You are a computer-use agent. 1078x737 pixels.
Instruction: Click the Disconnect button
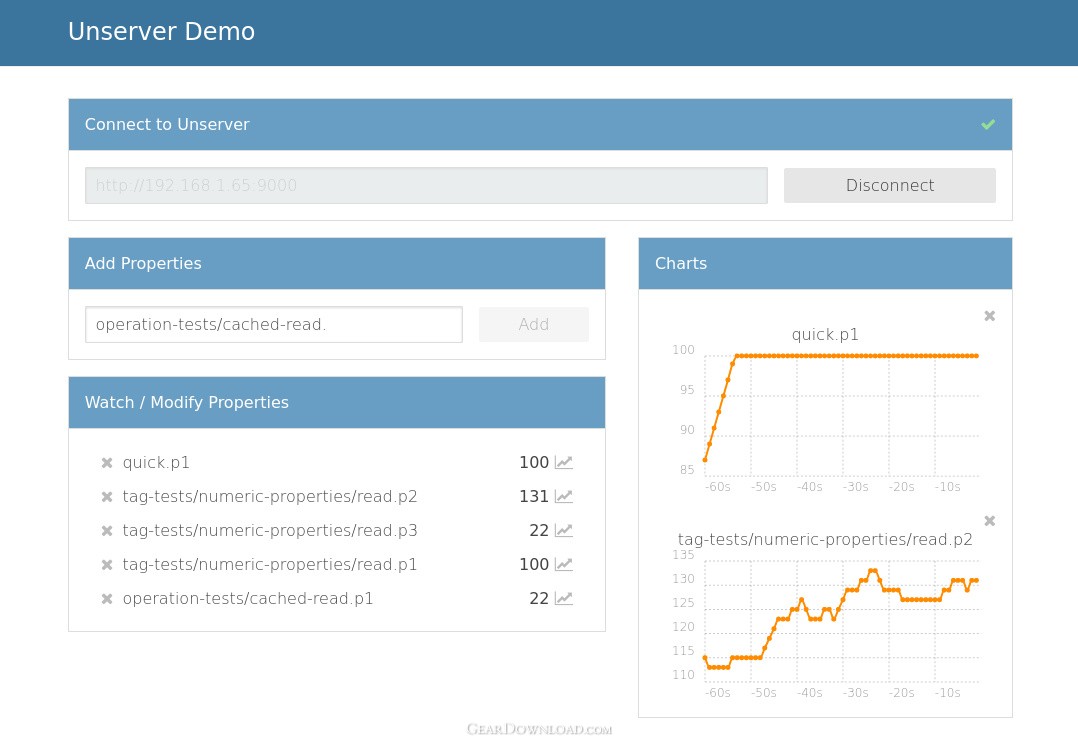click(890, 185)
